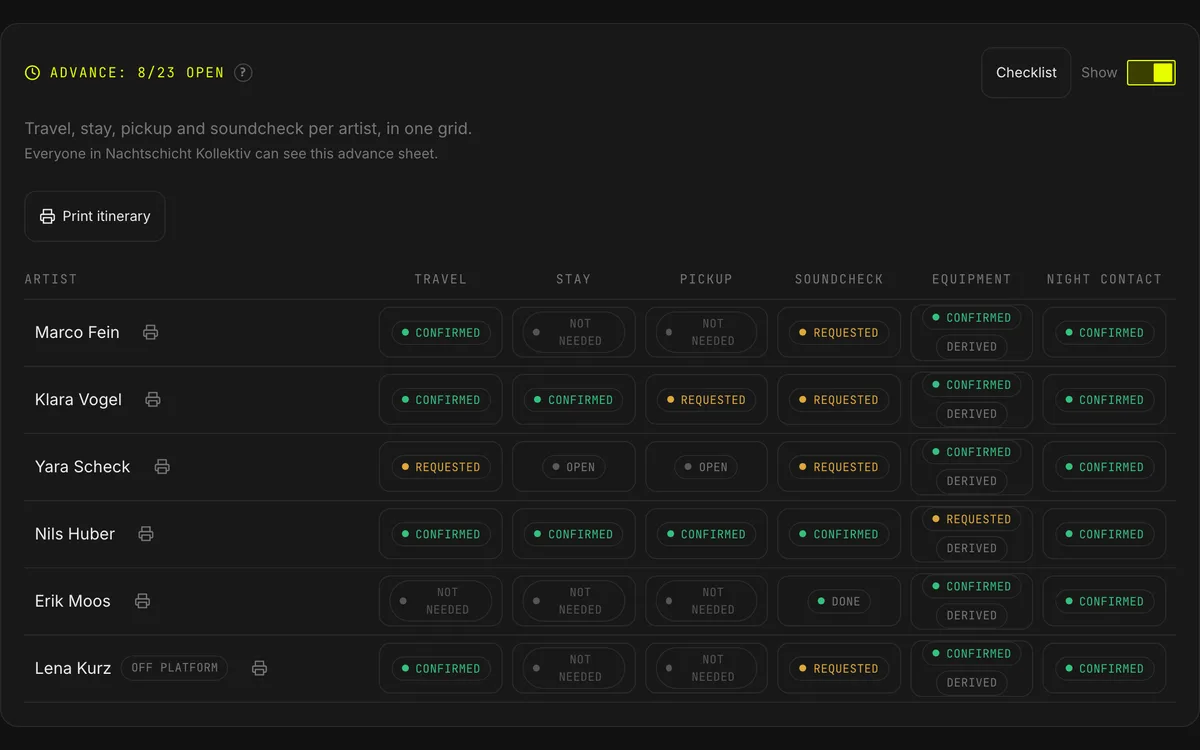Print Erik Moos's itinerary with the printer icon
The width and height of the screenshot is (1200, 750).
tap(142, 601)
